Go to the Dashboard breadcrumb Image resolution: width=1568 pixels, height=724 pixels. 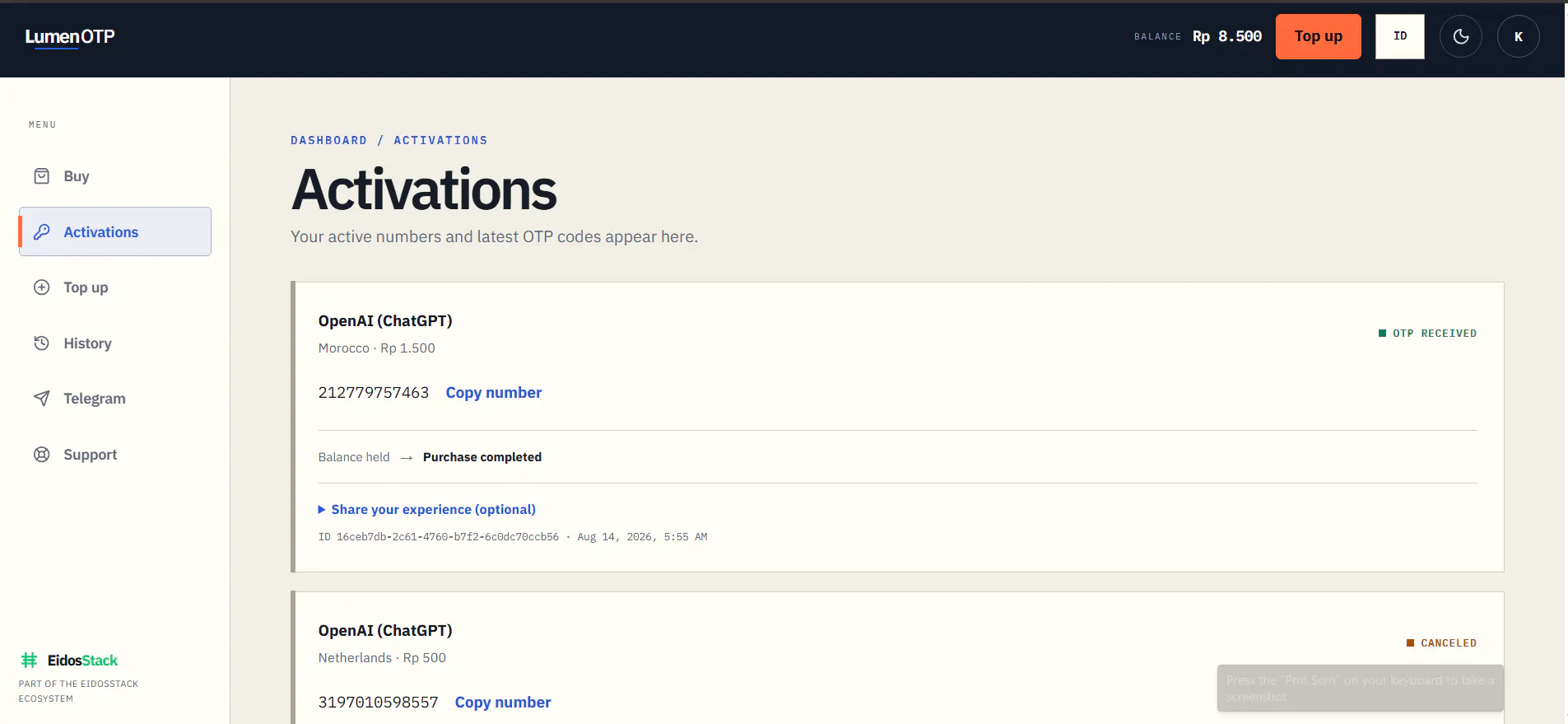[328, 140]
